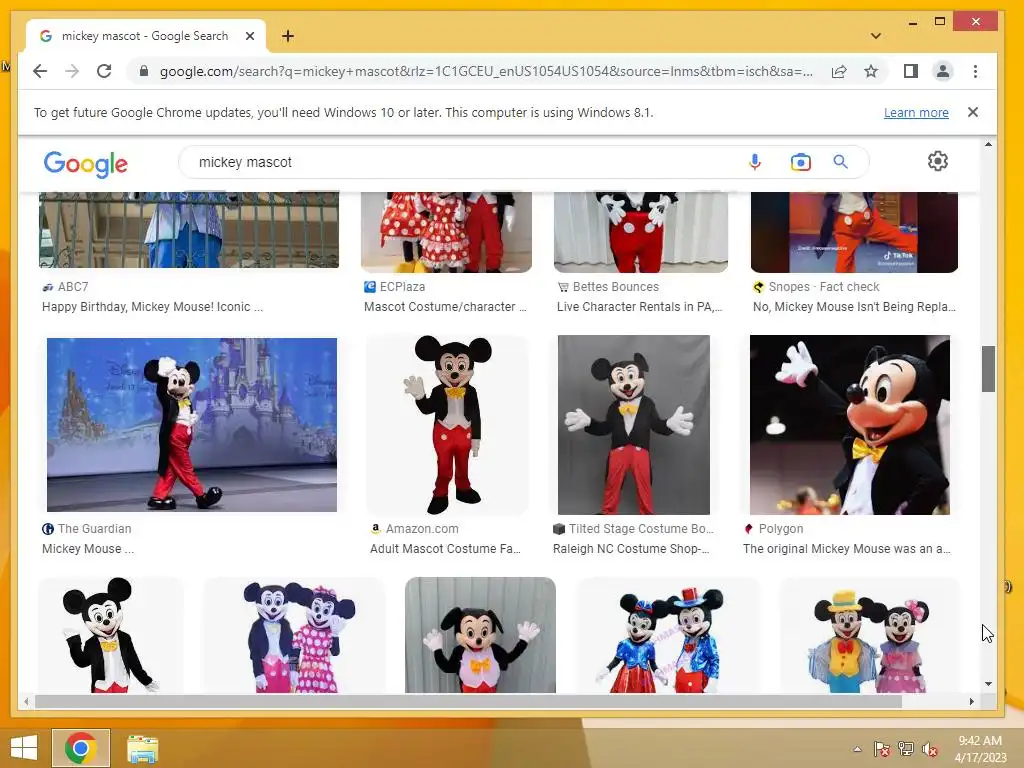Open the browser side panel
1024x768 pixels.
910,71
